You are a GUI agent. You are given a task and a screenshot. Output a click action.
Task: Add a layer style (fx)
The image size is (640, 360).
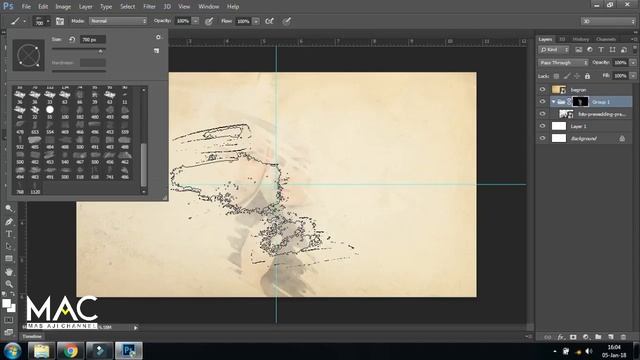point(561,337)
